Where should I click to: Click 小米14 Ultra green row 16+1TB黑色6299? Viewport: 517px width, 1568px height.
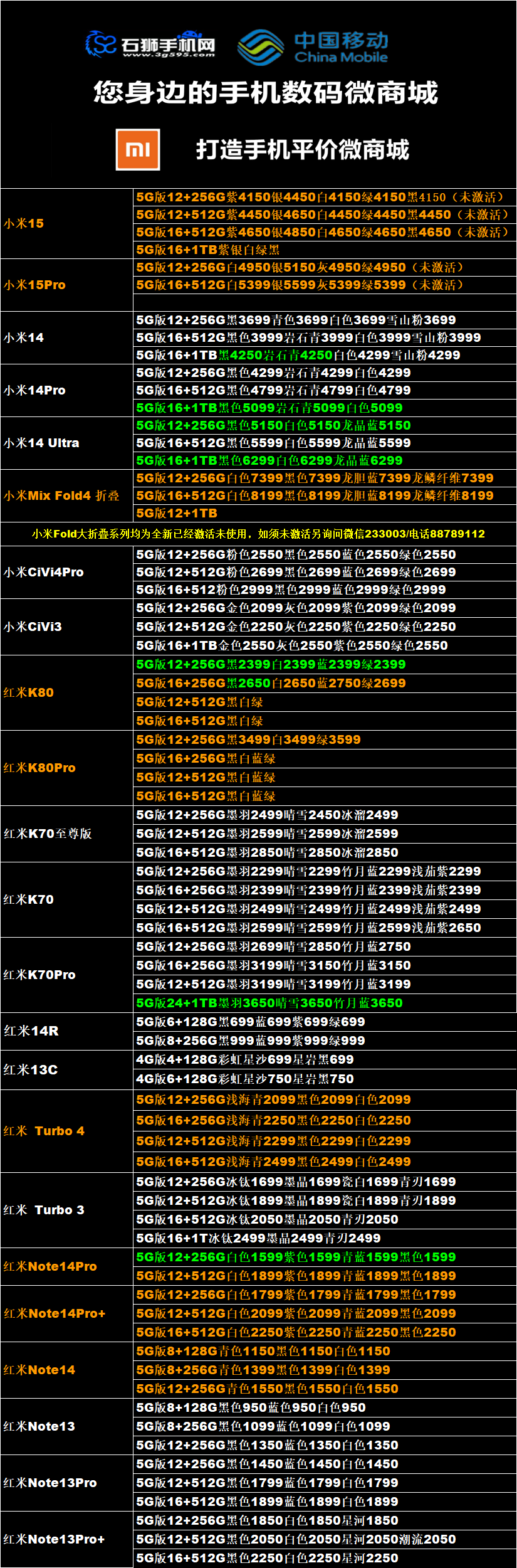tap(325, 460)
